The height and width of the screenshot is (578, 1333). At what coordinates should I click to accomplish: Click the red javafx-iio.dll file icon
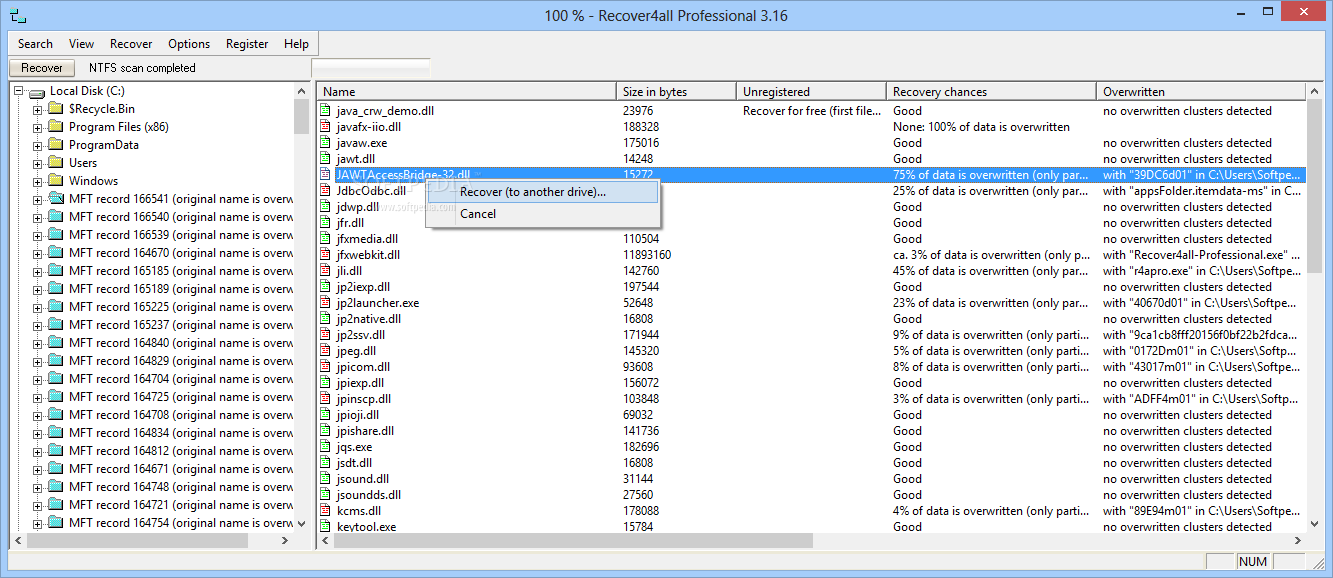(325, 127)
